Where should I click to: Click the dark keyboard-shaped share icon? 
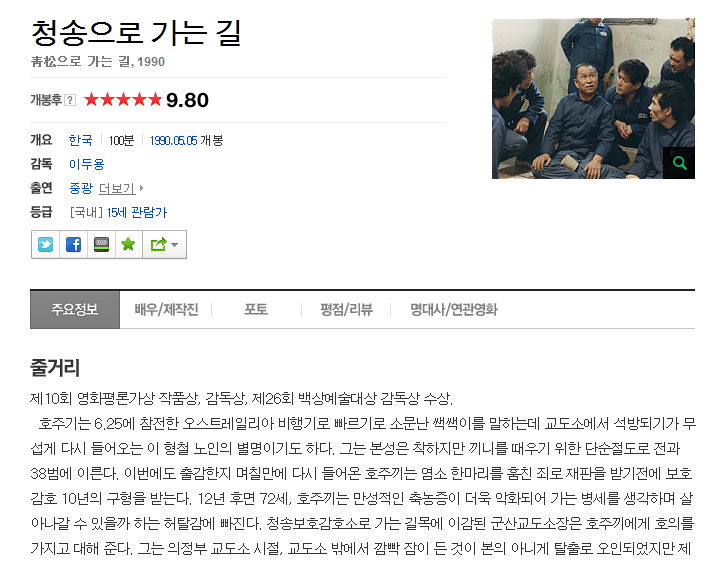point(101,244)
